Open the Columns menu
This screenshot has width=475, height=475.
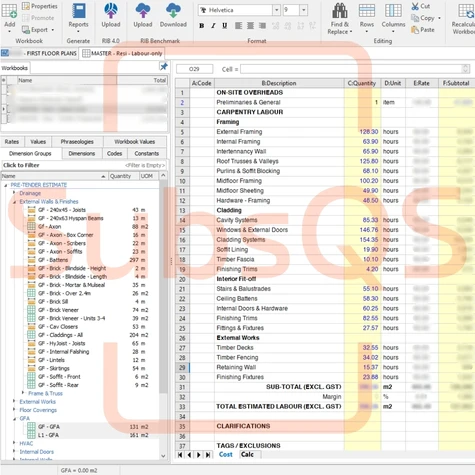393,18
